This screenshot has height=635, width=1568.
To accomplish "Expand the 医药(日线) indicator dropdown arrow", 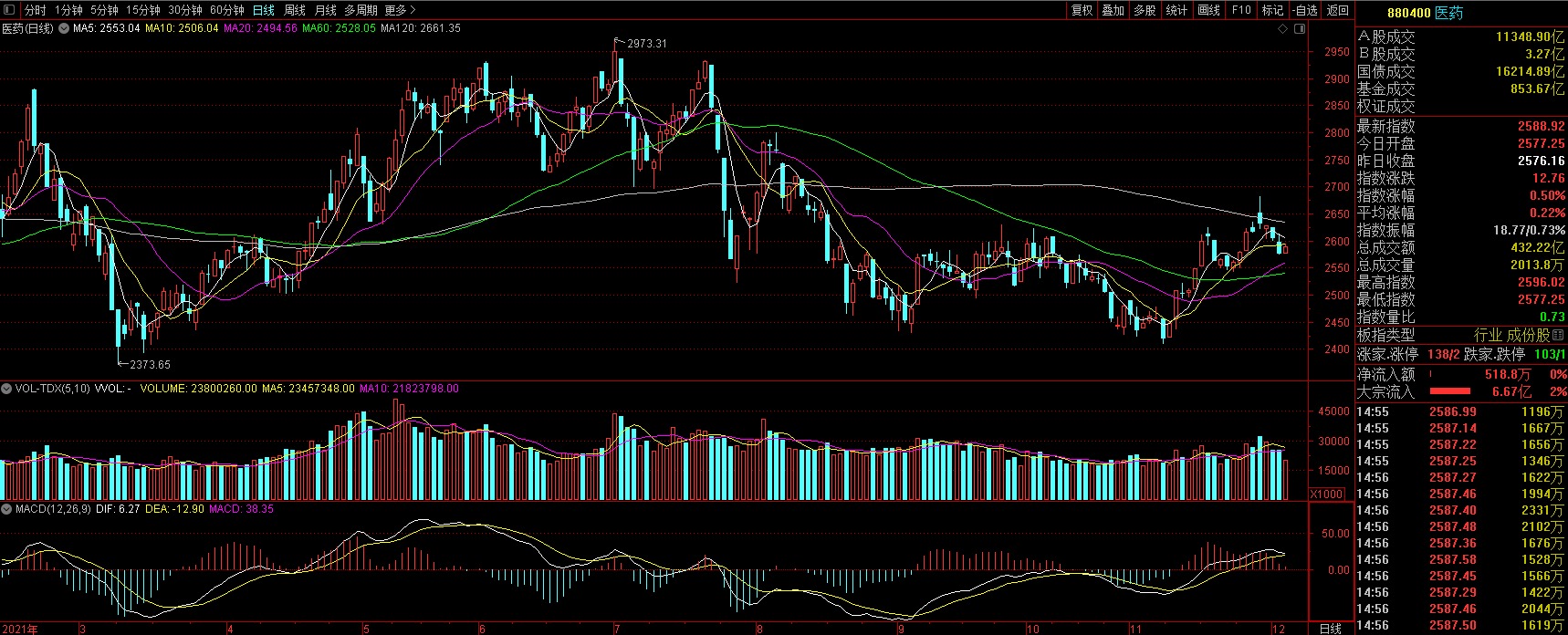I will coord(63,28).
